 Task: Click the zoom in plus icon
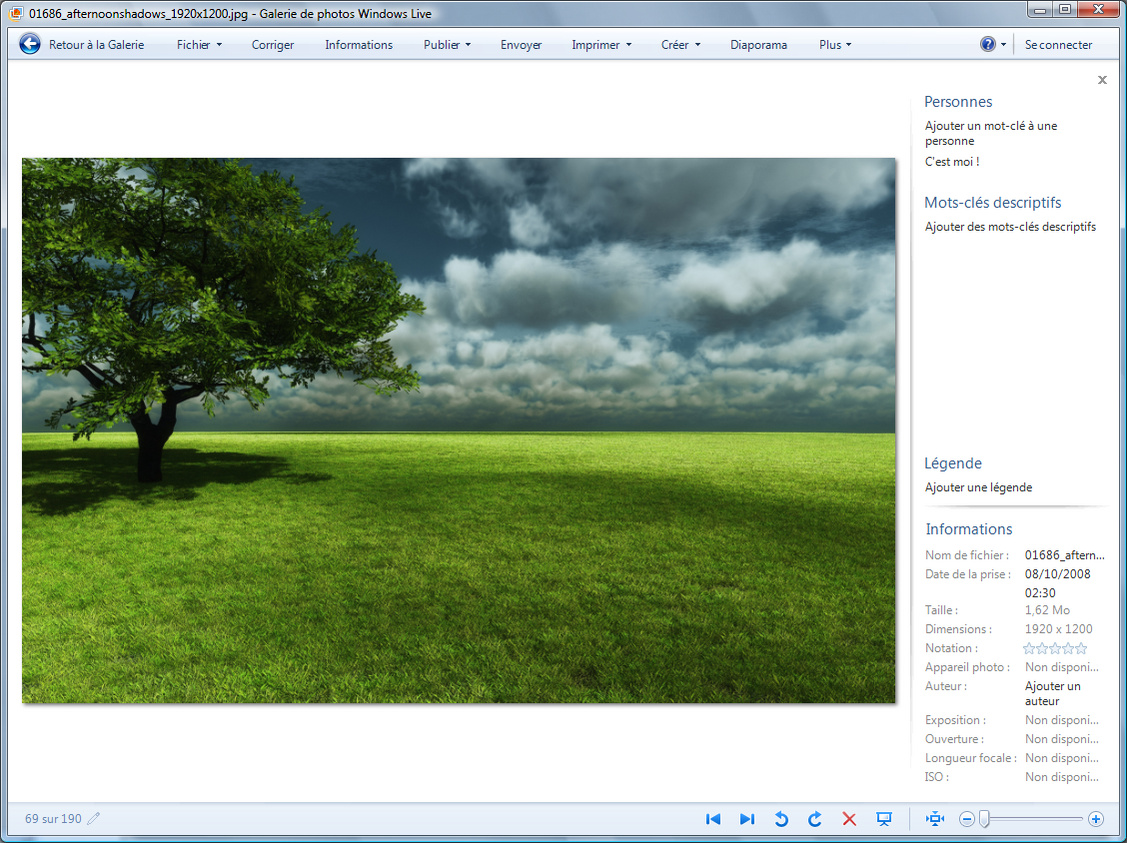(x=1096, y=819)
